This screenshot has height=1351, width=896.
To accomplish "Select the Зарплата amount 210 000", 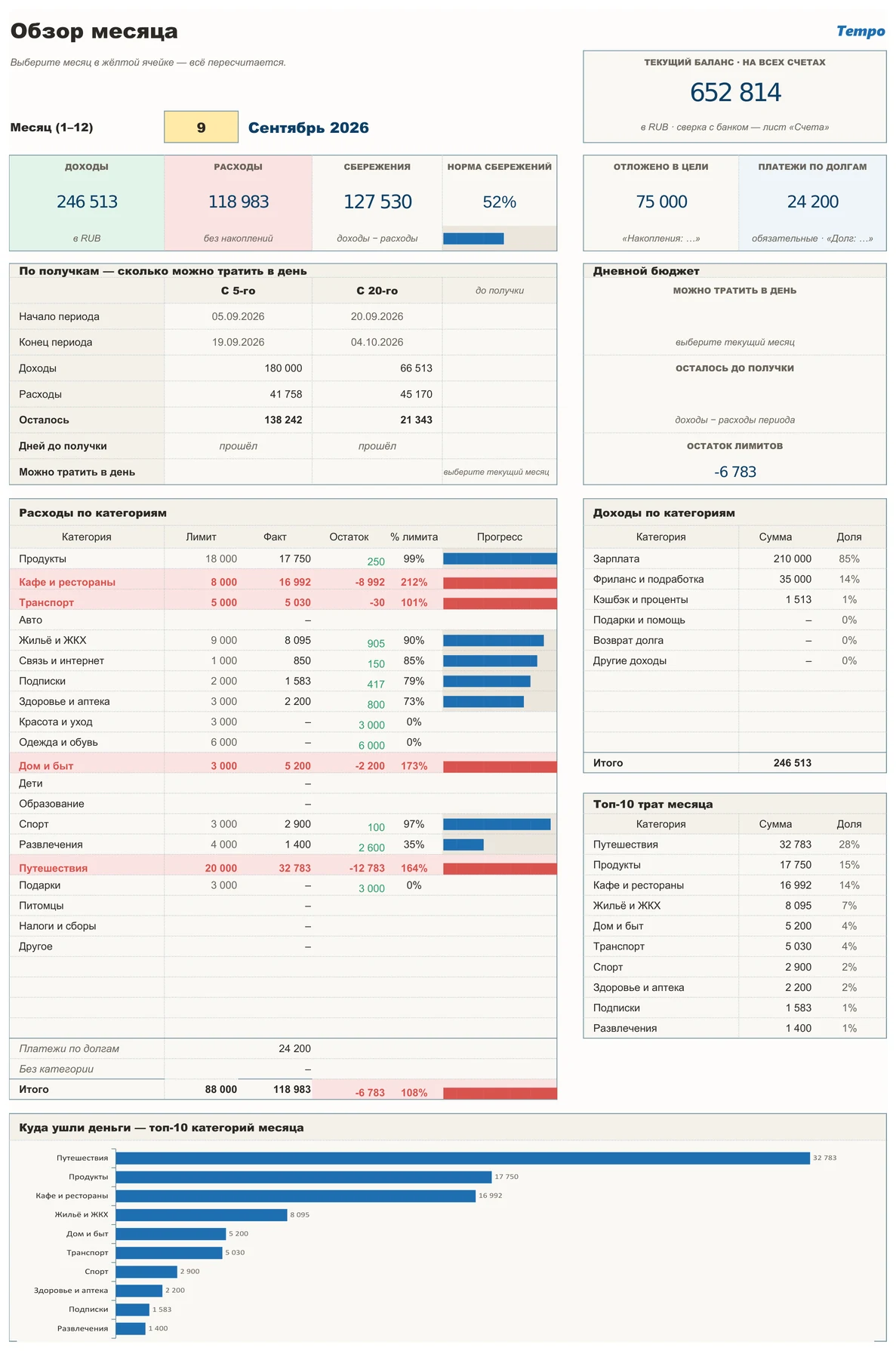I will (792, 559).
